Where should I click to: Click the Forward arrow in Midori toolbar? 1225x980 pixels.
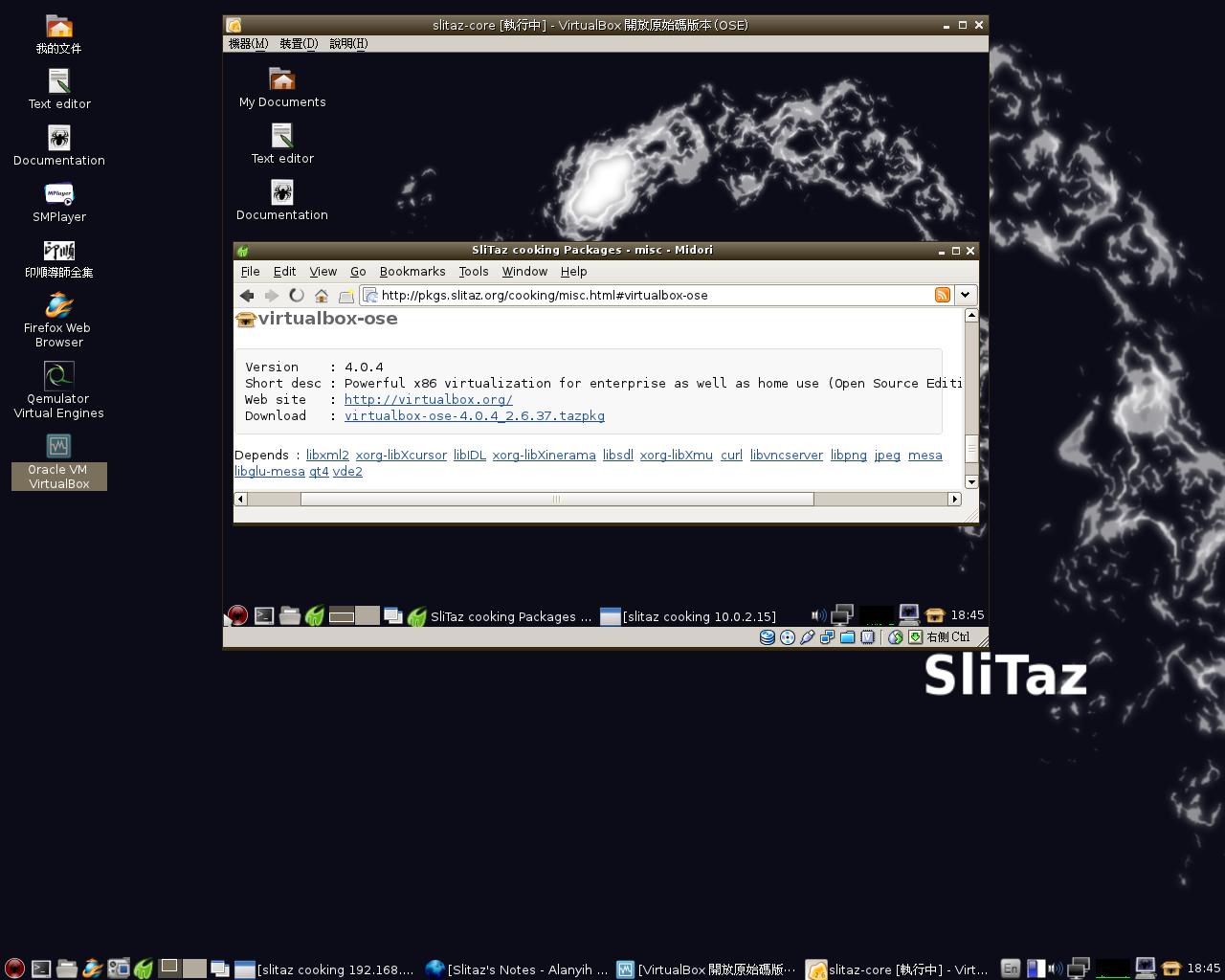click(272, 296)
